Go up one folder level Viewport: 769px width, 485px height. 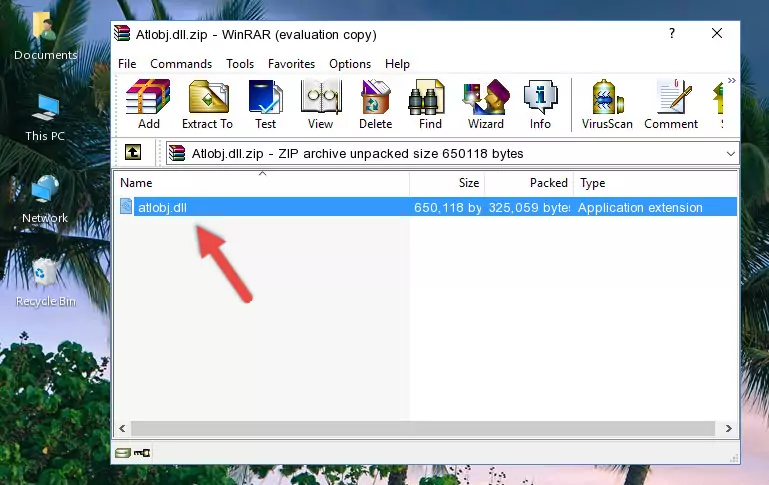[x=133, y=153]
